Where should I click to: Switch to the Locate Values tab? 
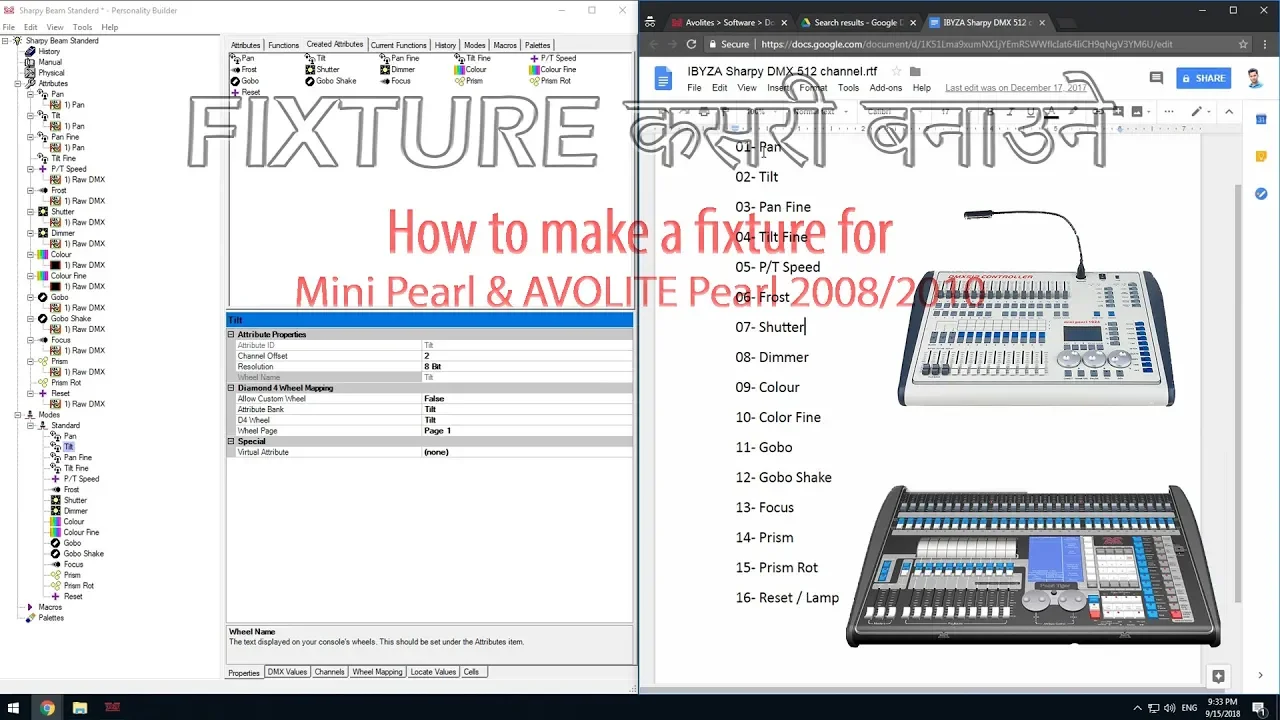[x=433, y=672]
